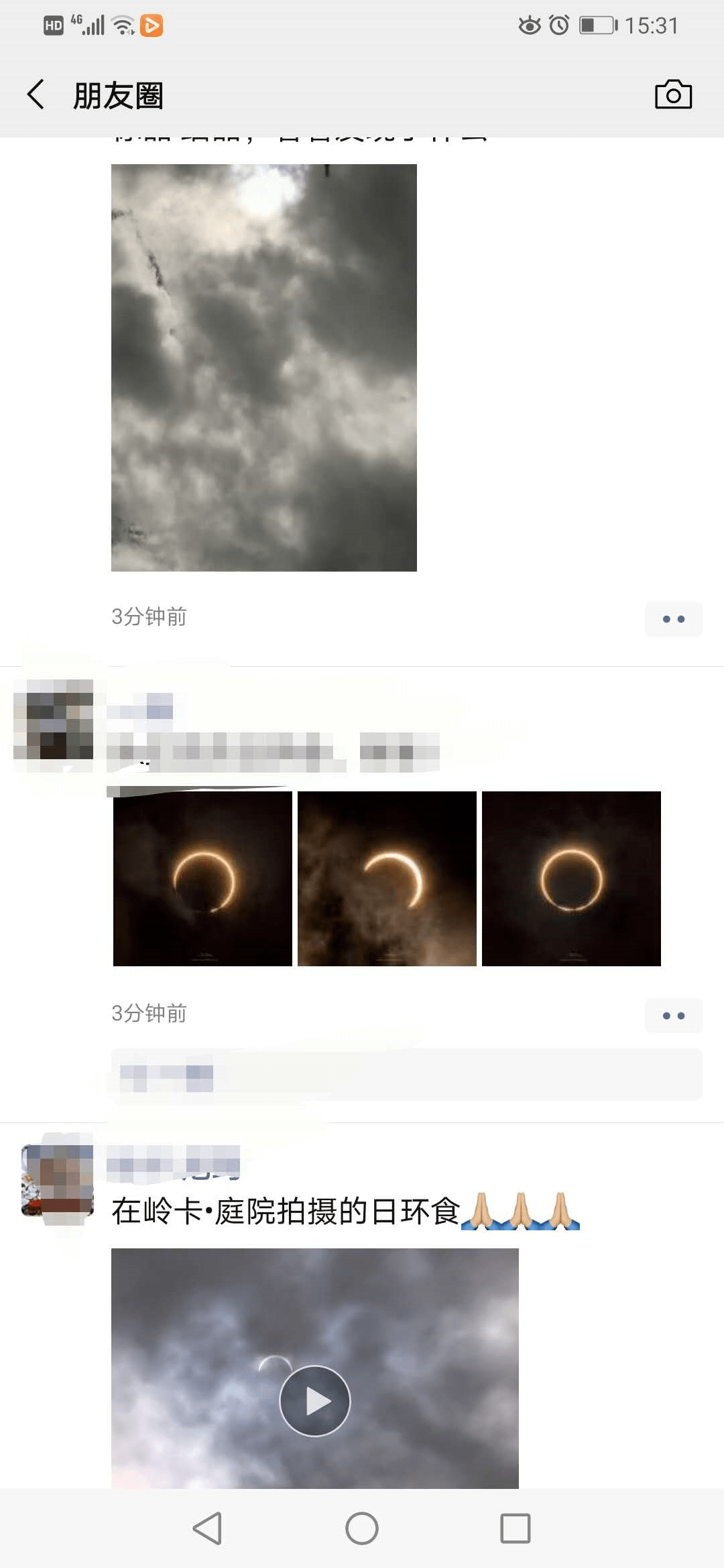Open the camera icon to post a moment
724x1568 pixels.
tap(673, 94)
